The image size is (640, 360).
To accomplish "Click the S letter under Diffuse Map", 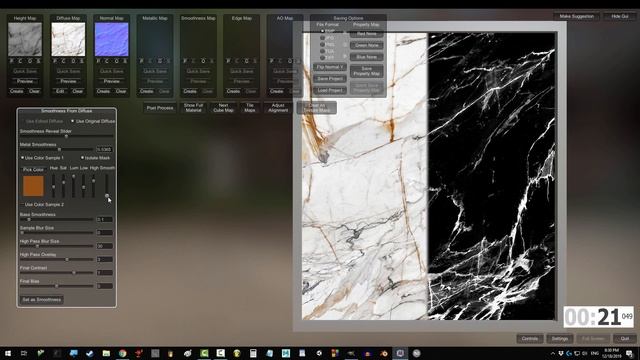I will (x=82, y=61).
